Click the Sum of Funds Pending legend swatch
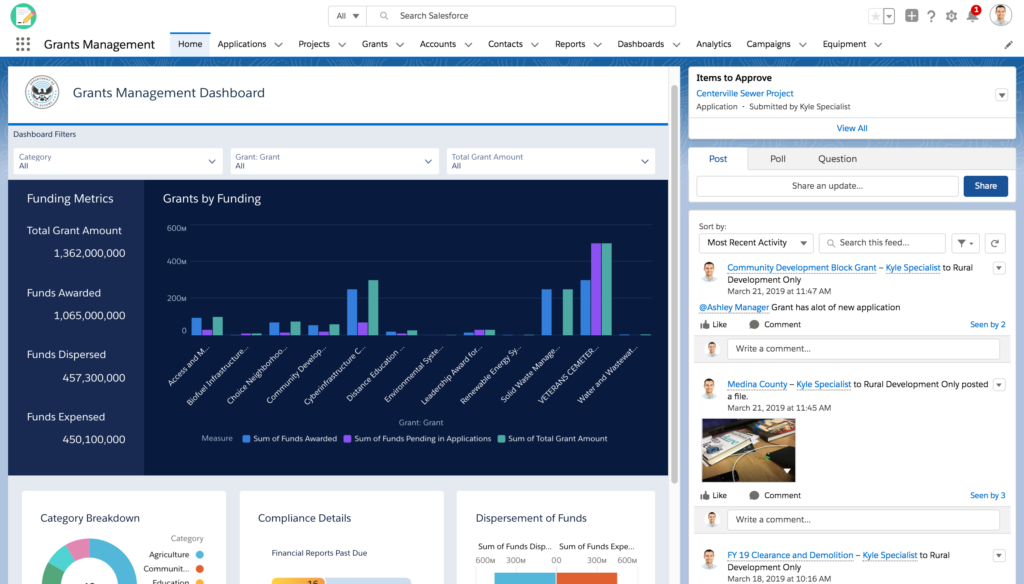The image size is (1024, 584). click(347, 439)
